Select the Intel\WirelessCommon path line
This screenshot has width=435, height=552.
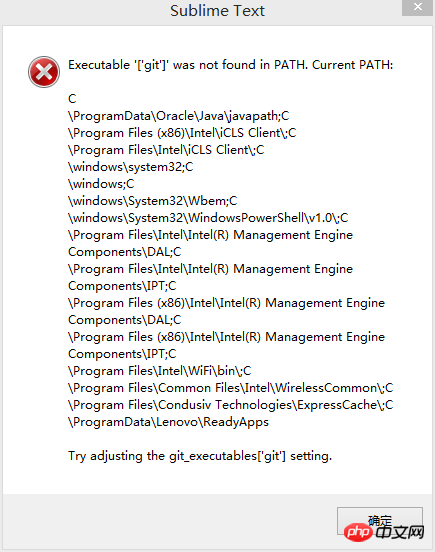pyautogui.click(x=231, y=388)
